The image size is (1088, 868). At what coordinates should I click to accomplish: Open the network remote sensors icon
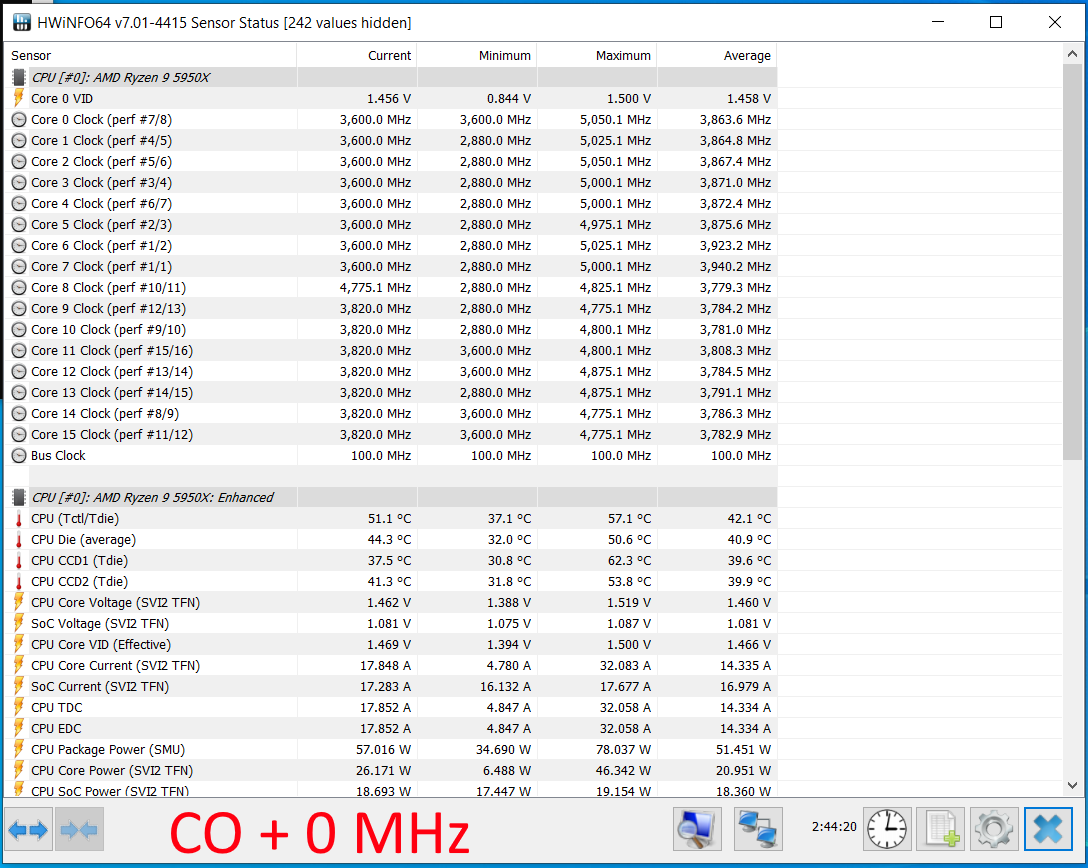point(758,829)
